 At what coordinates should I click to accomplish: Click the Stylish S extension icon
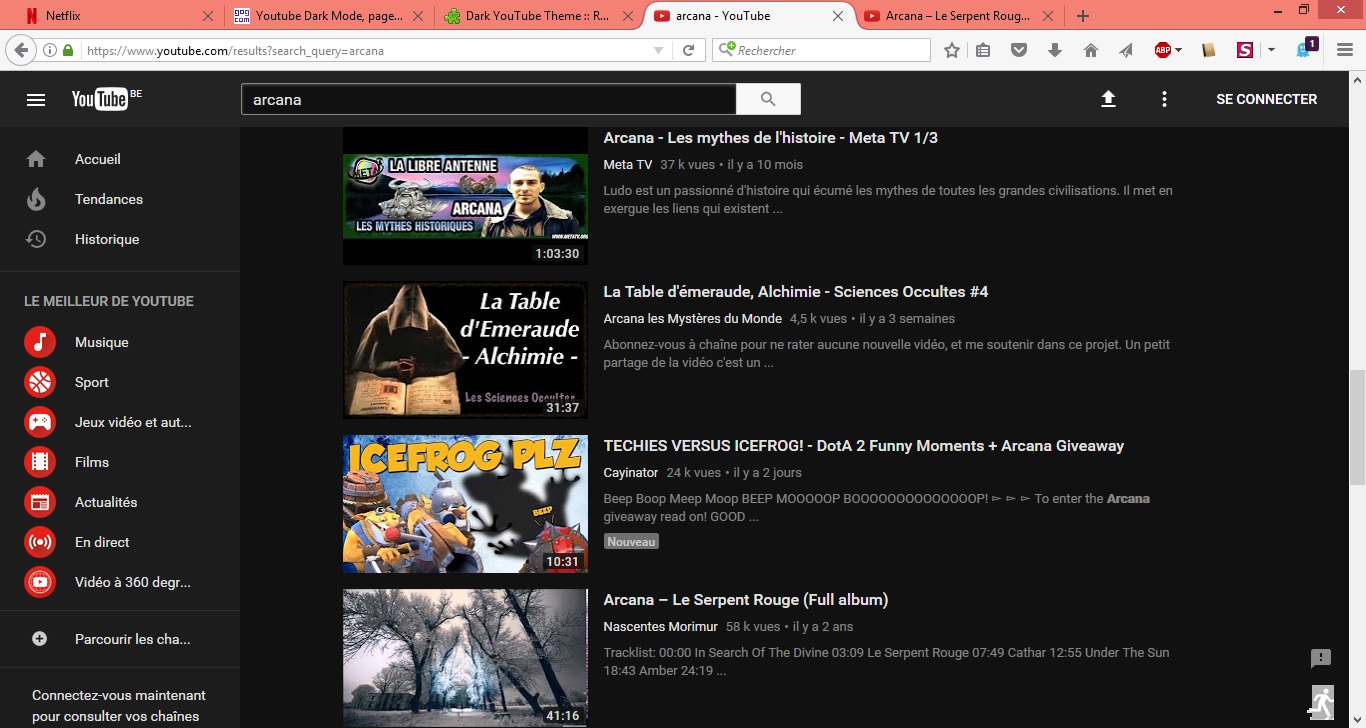point(1245,50)
